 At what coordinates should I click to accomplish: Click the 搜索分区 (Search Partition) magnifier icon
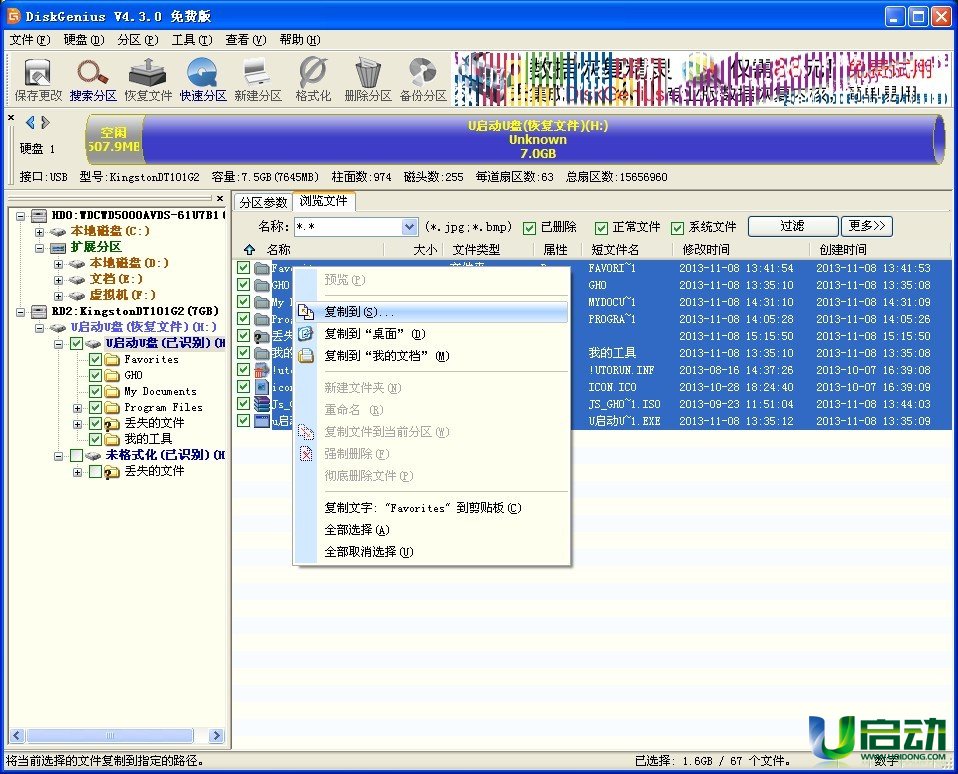point(93,78)
